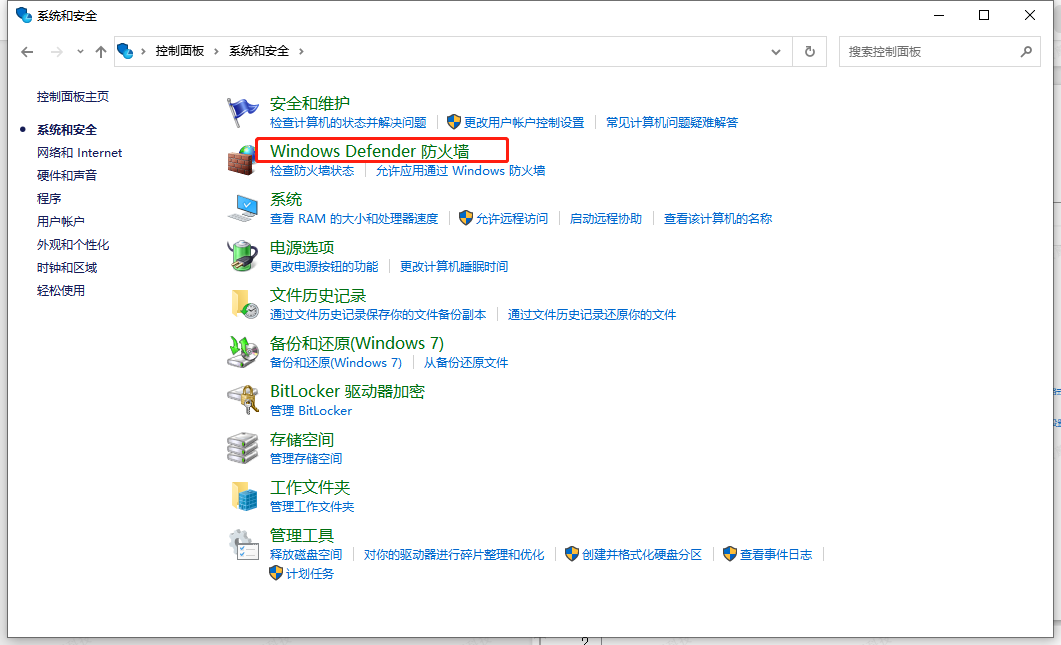Select 系统和安全 in sidebar
1061x645 pixels.
[66, 130]
